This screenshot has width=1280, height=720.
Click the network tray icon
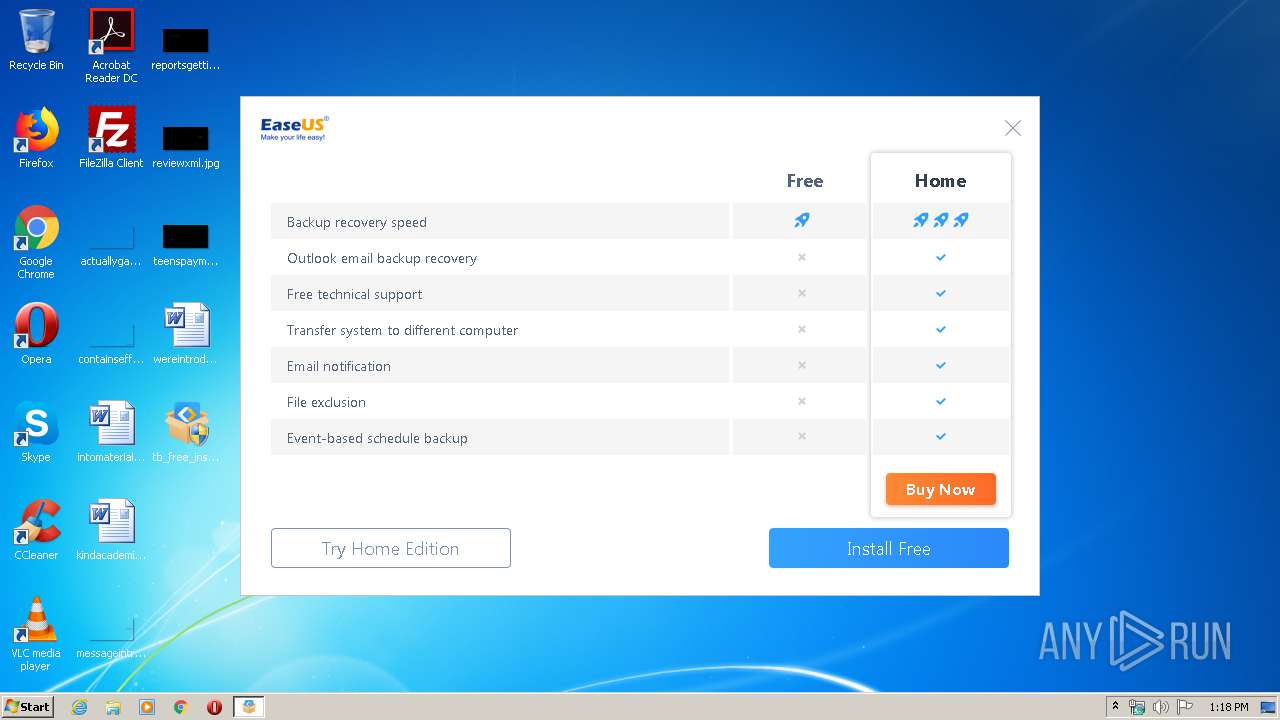[x=1137, y=707]
